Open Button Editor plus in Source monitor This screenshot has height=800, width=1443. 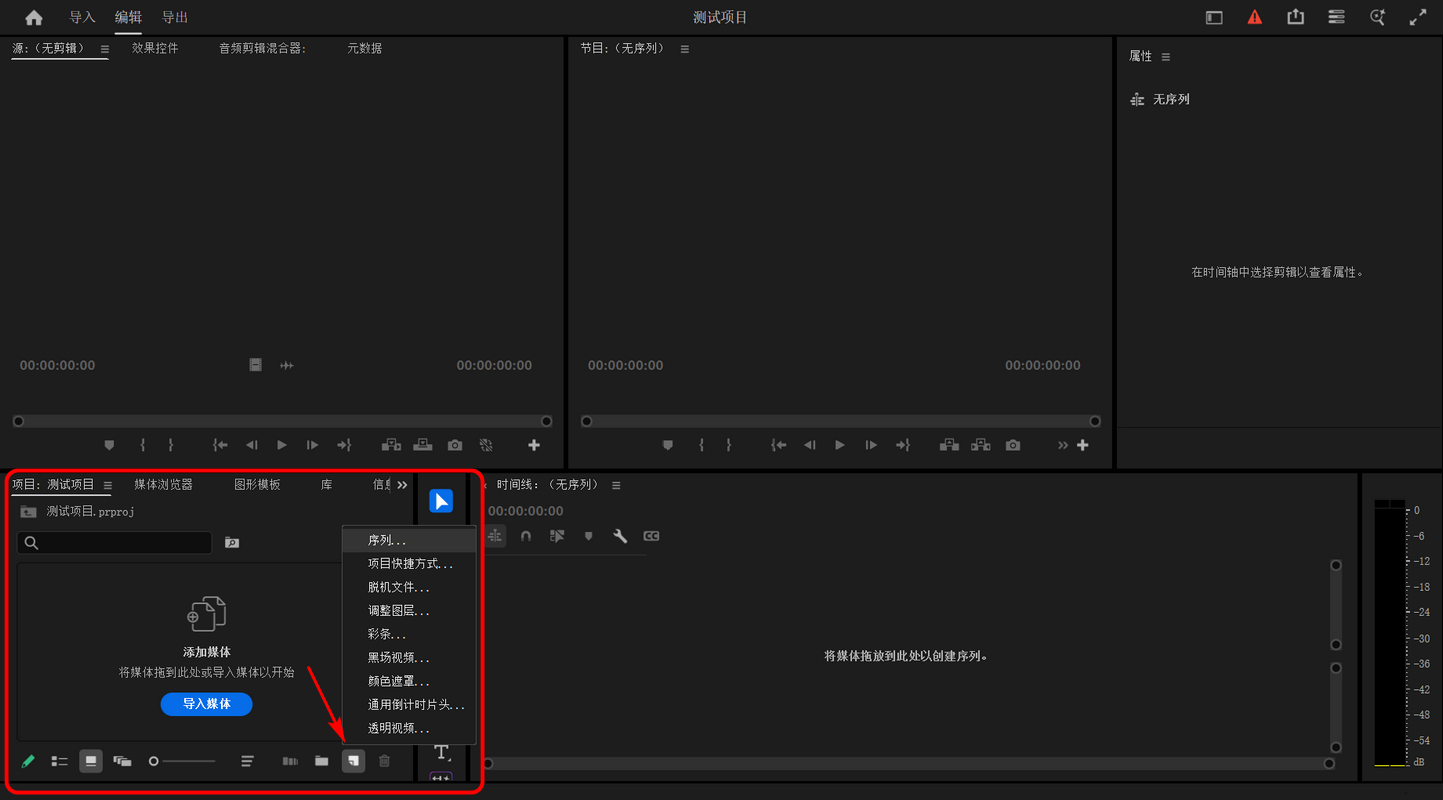point(534,445)
